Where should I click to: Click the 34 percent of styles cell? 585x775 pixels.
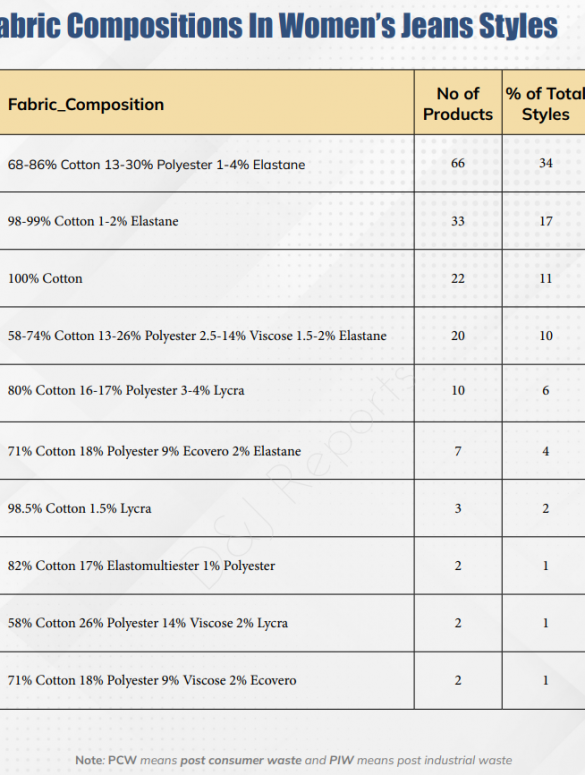click(545, 163)
